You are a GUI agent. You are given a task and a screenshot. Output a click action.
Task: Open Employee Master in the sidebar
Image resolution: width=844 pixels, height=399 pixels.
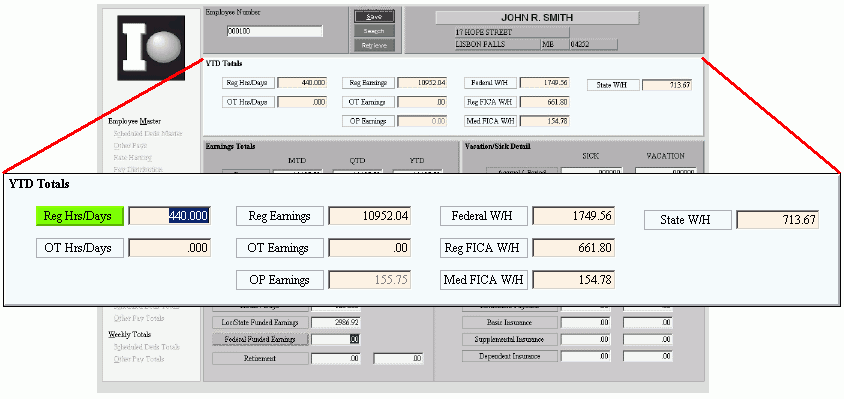[x=135, y=121]
